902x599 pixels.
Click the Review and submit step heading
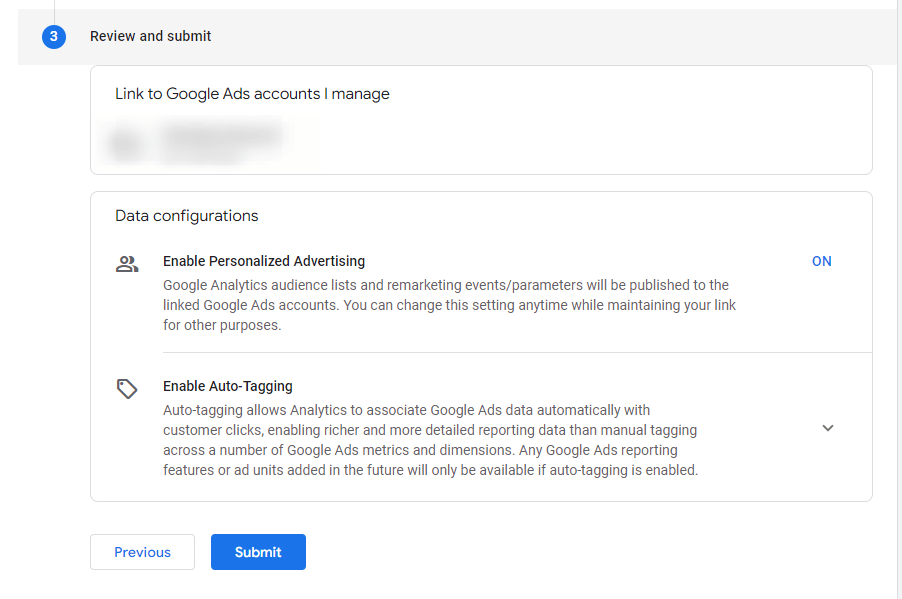[x=151, y=36]
